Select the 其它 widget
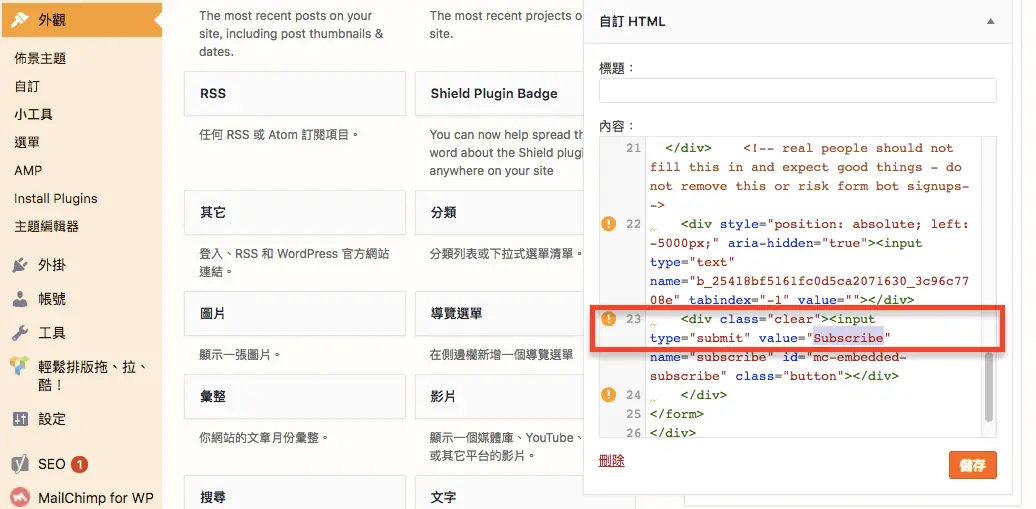This screenshot has width=1036, height=509. [x=295, y=213]
